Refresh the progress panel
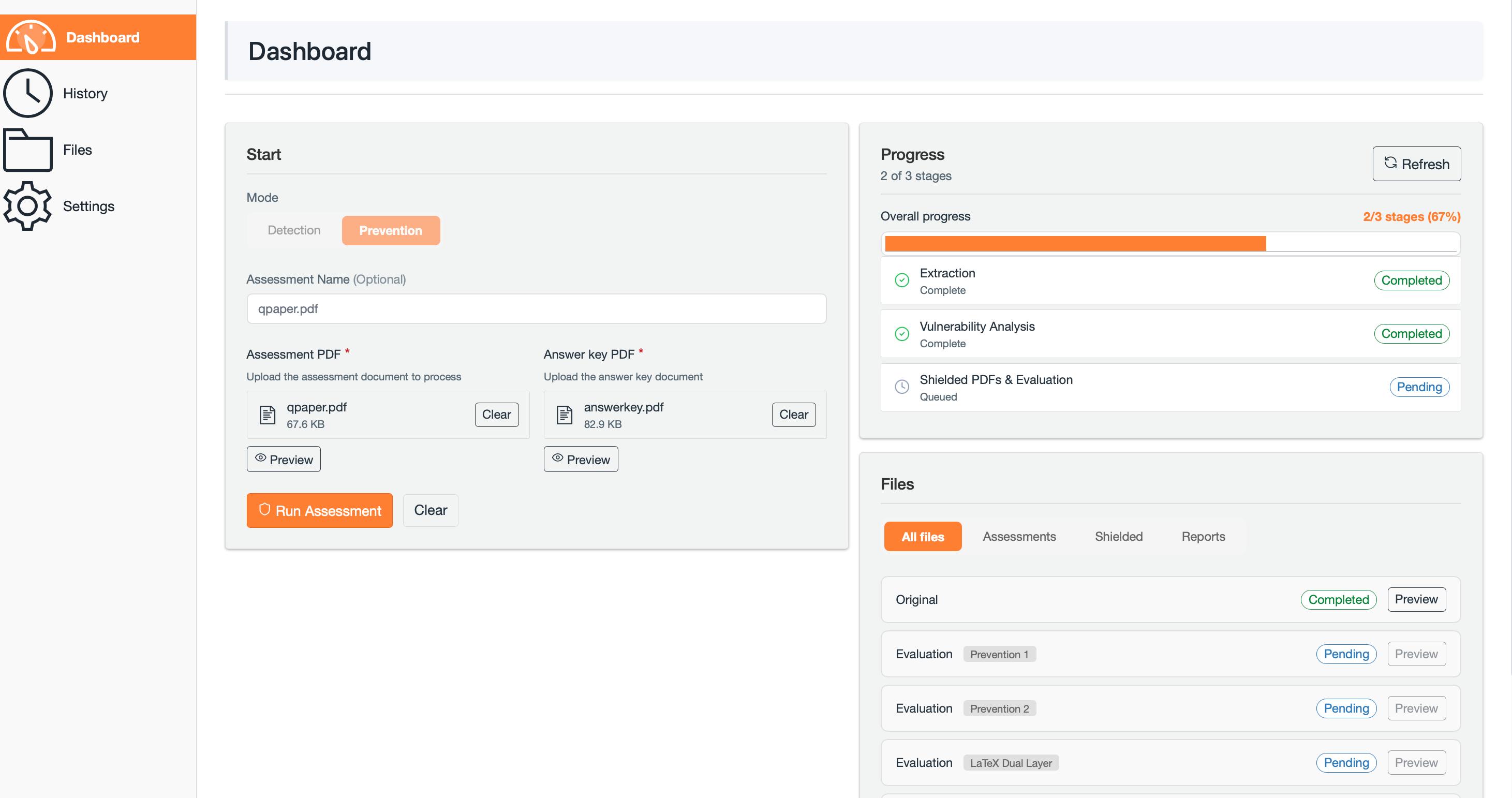The width and height of the screenshot is (1512, 798). (1416, 164)
